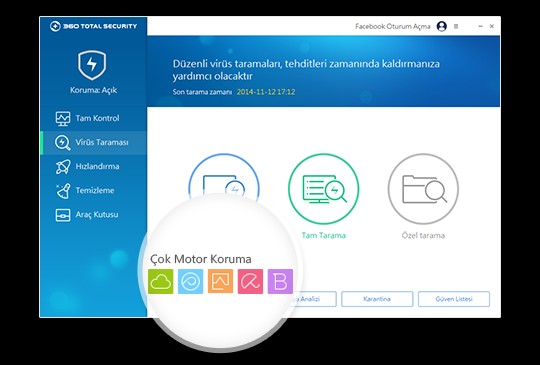Toggle the green cloud engine icon
The height and width of the screenshot is (365, 540).
pyautogui.click(x=160, y=282)
